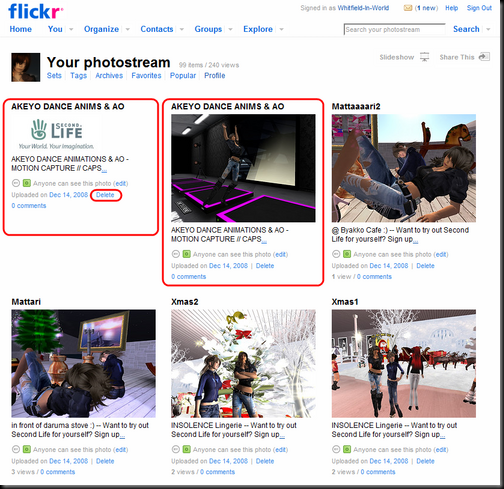Expand the Explore menu dropdown arrow
Viewport: 504px width, 489px height.
[281, 29]
